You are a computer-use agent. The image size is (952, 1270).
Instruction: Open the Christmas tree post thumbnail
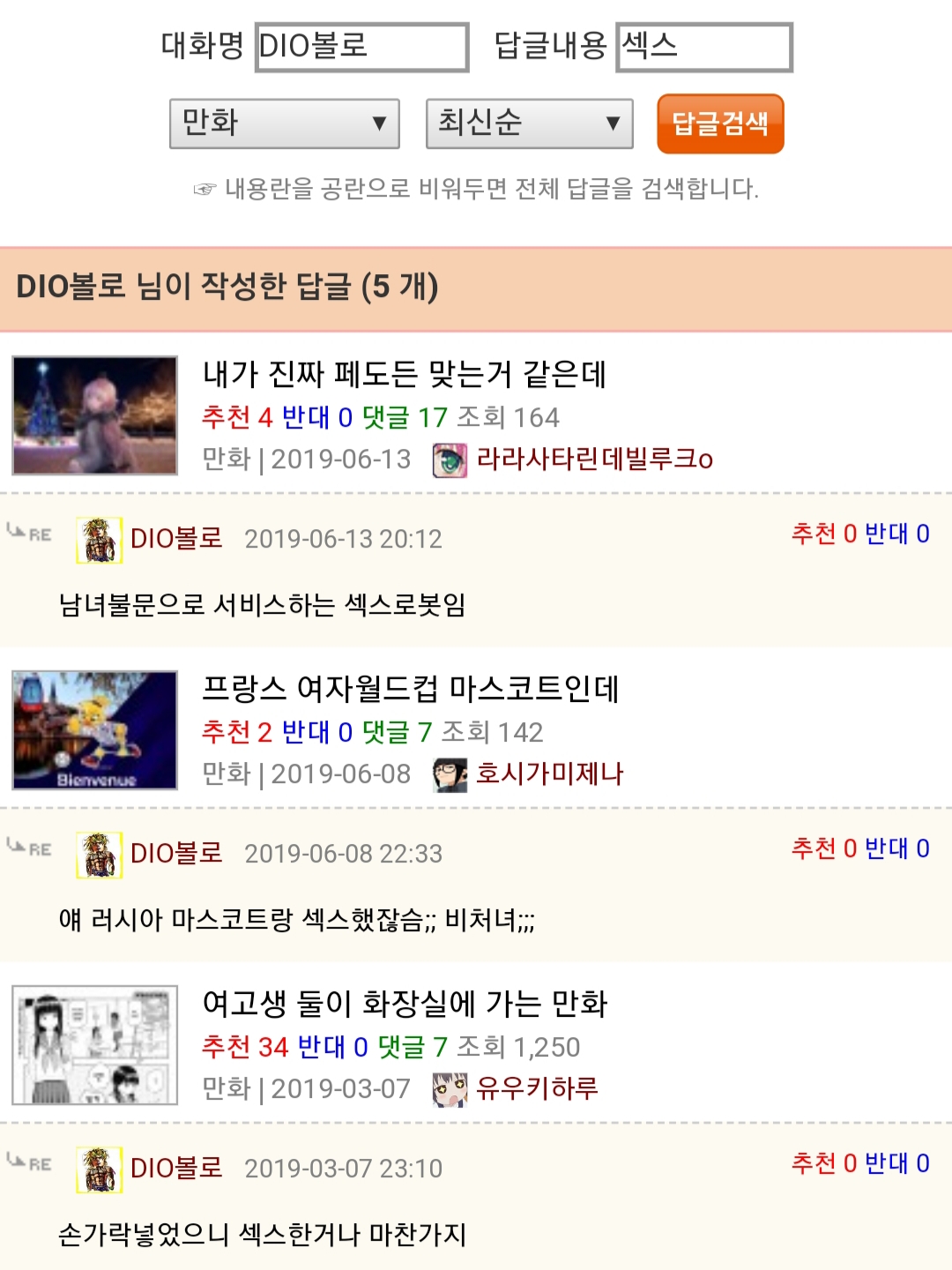95,415
